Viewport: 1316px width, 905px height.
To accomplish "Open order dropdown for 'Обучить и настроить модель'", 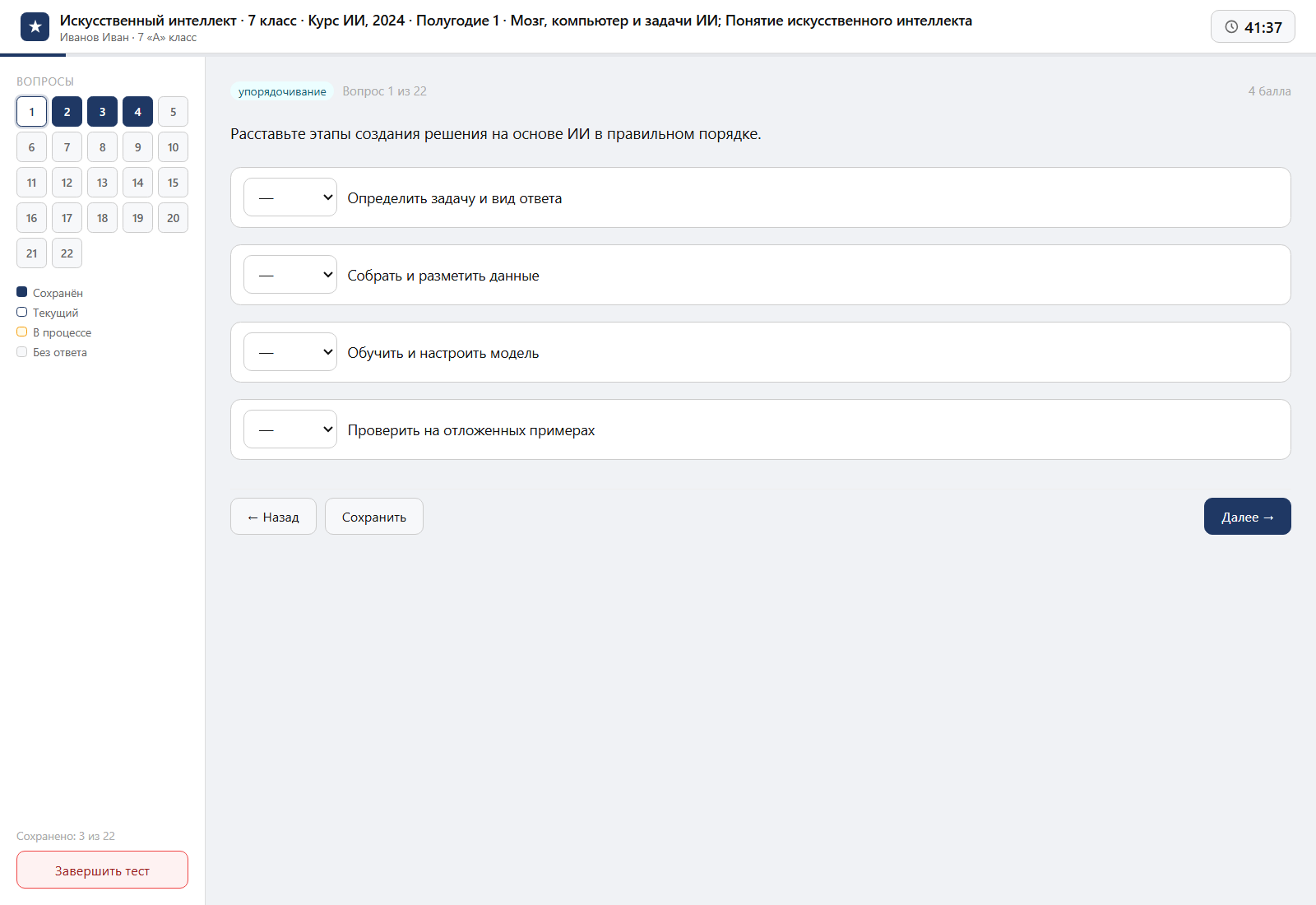I will [290, 352].
